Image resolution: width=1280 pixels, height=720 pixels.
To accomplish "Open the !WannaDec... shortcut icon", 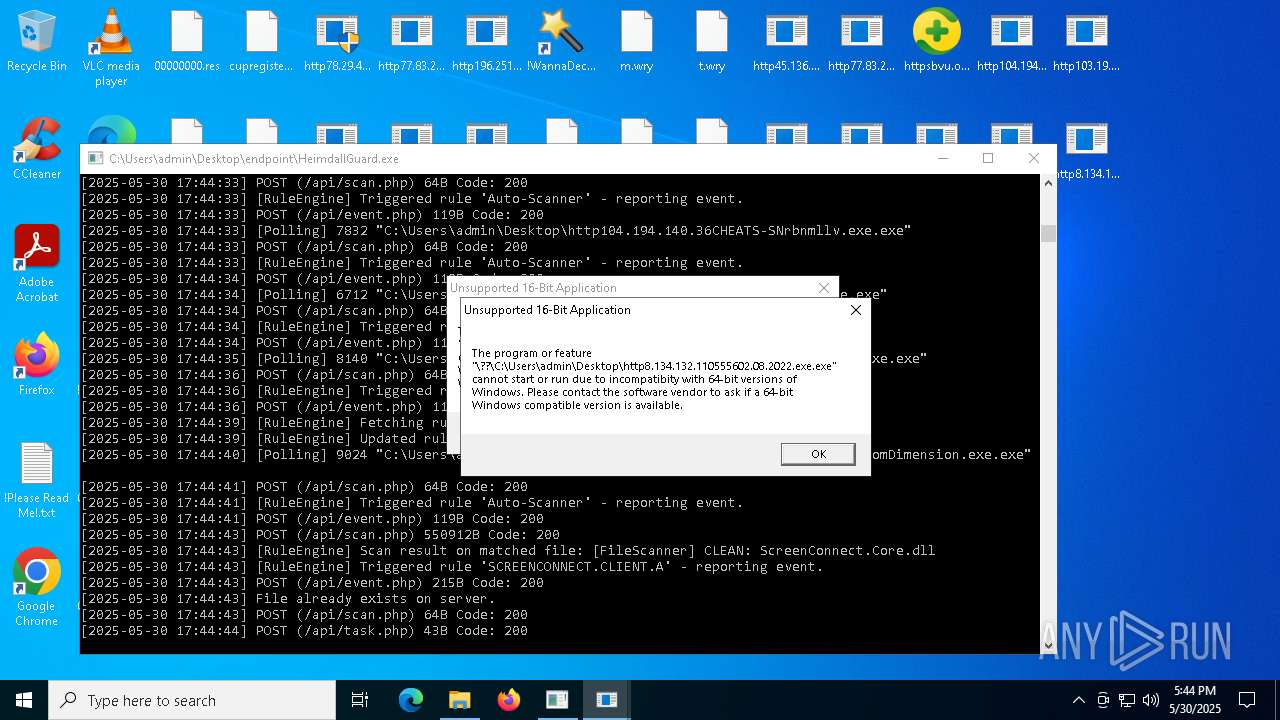I will click(x=561, y=42).
